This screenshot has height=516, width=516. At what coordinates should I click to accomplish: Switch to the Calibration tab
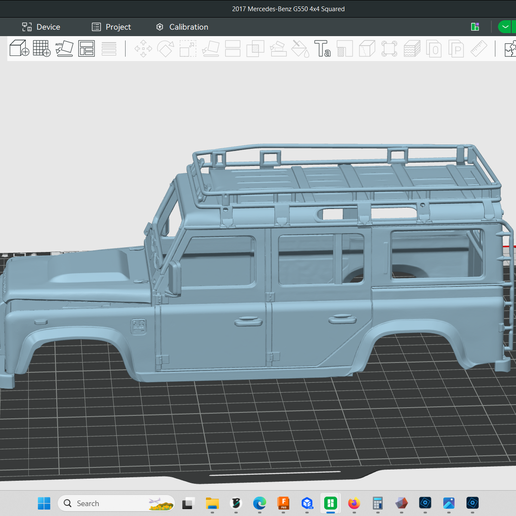pyautogui.click(x=182, y=27)
